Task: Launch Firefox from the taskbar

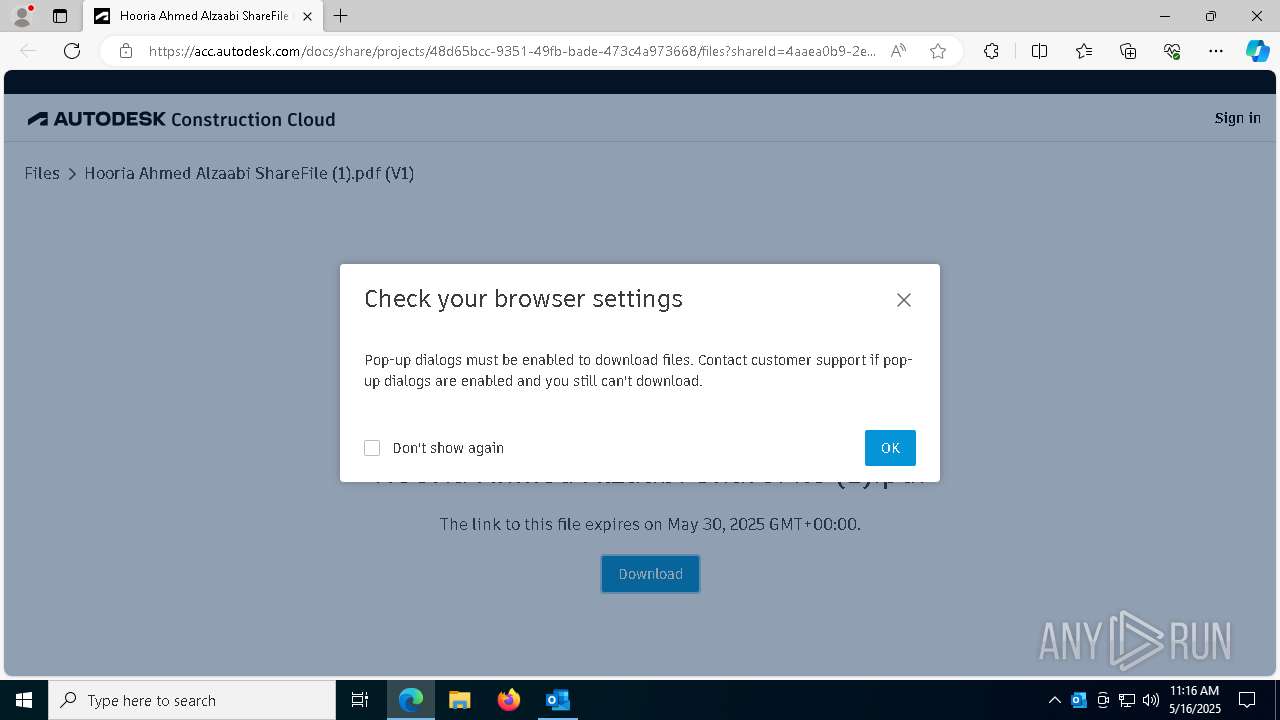Action: click(508, 700)
